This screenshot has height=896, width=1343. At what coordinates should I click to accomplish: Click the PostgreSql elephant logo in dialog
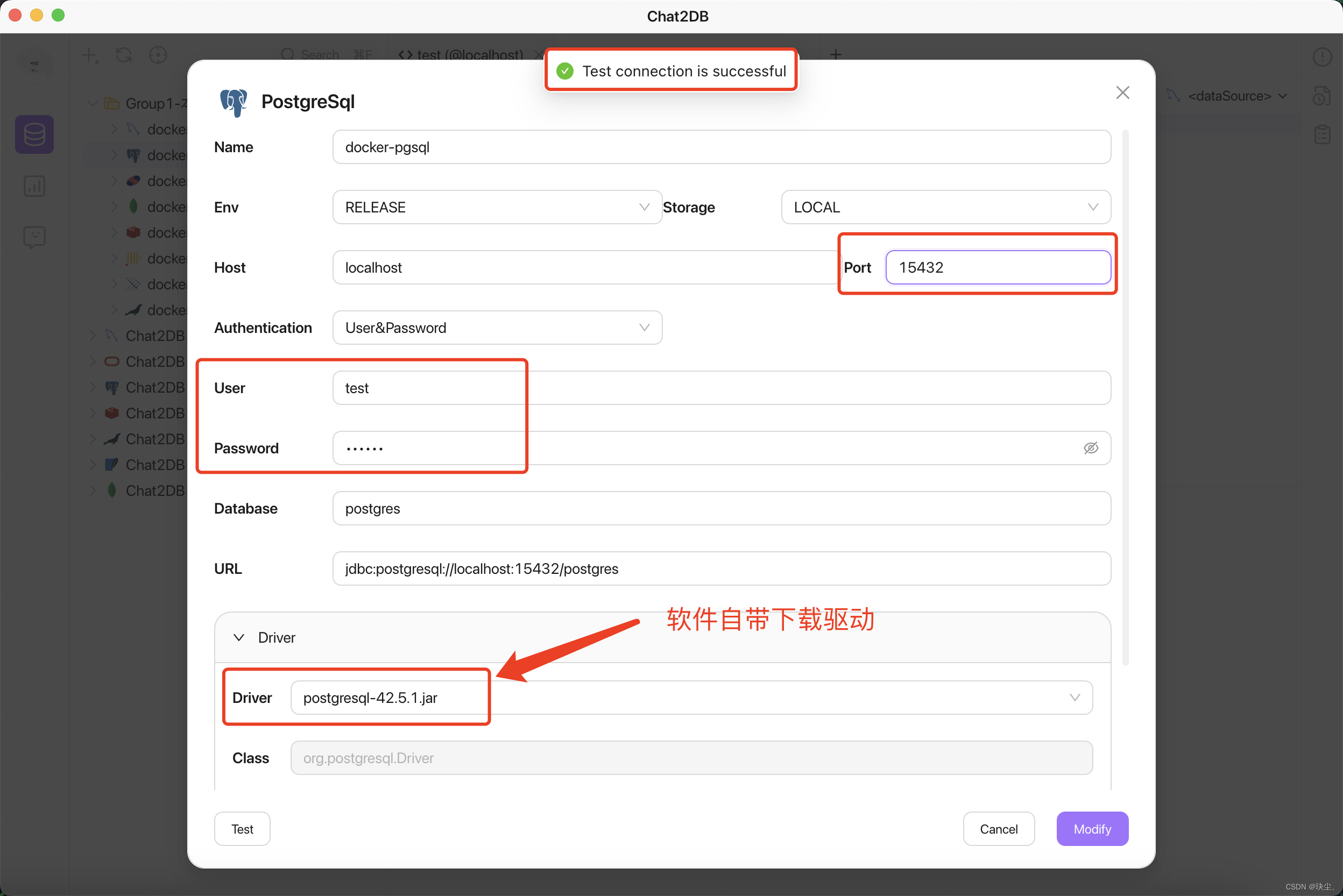(234, 102)
